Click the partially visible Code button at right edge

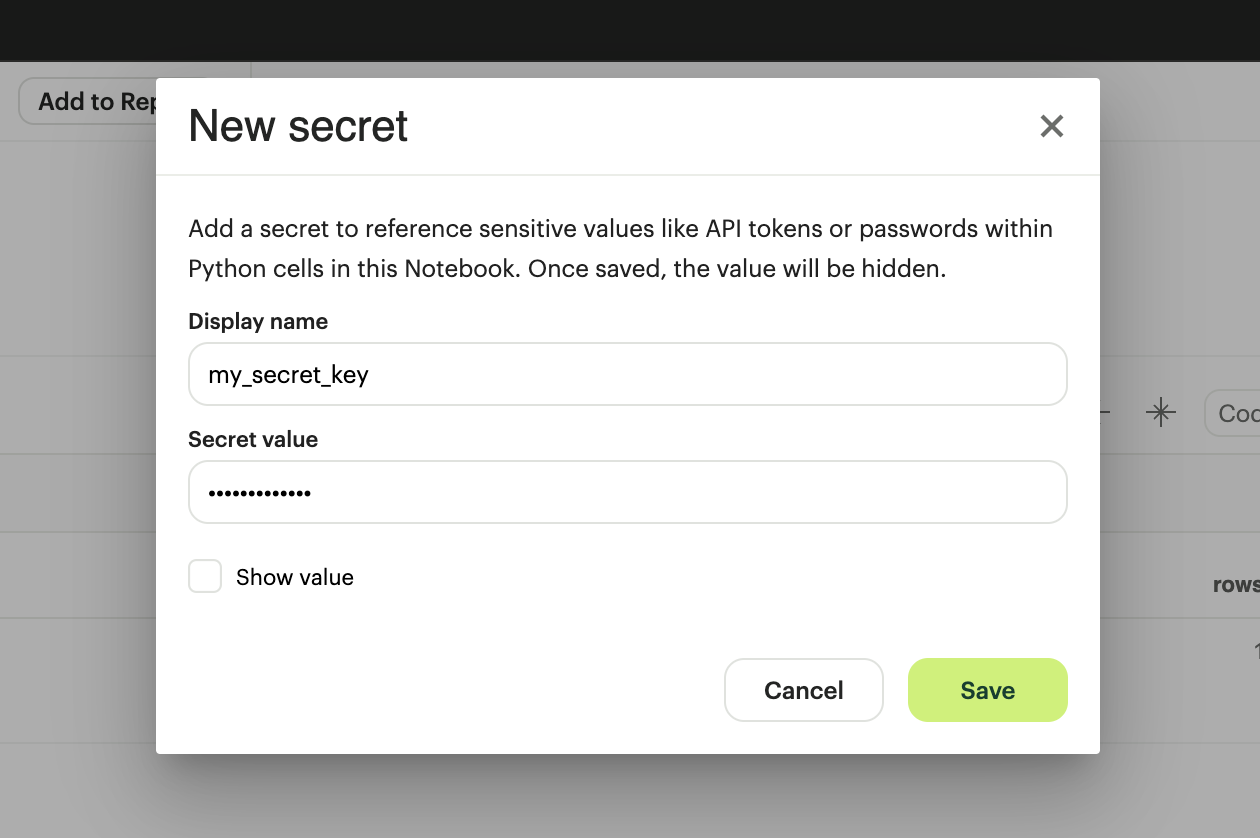(x=1236, y=413)
